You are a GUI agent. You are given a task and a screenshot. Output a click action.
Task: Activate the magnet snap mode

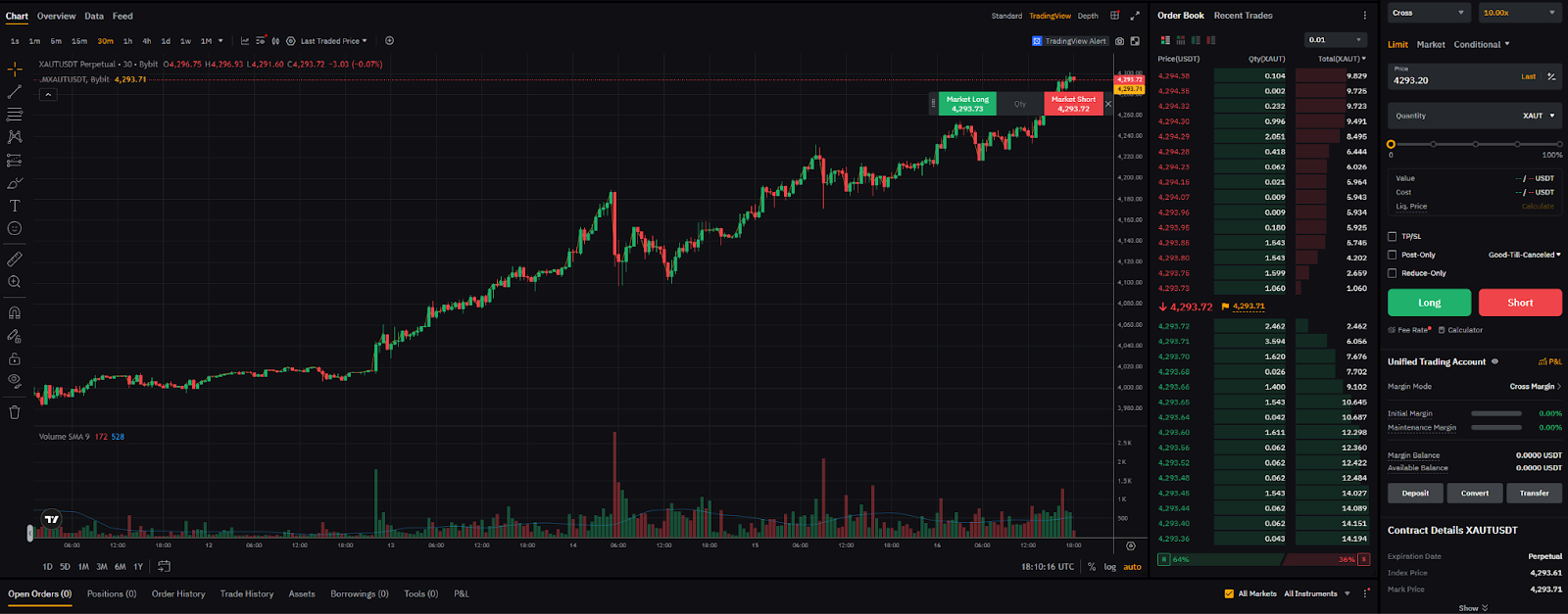[15, 313]
